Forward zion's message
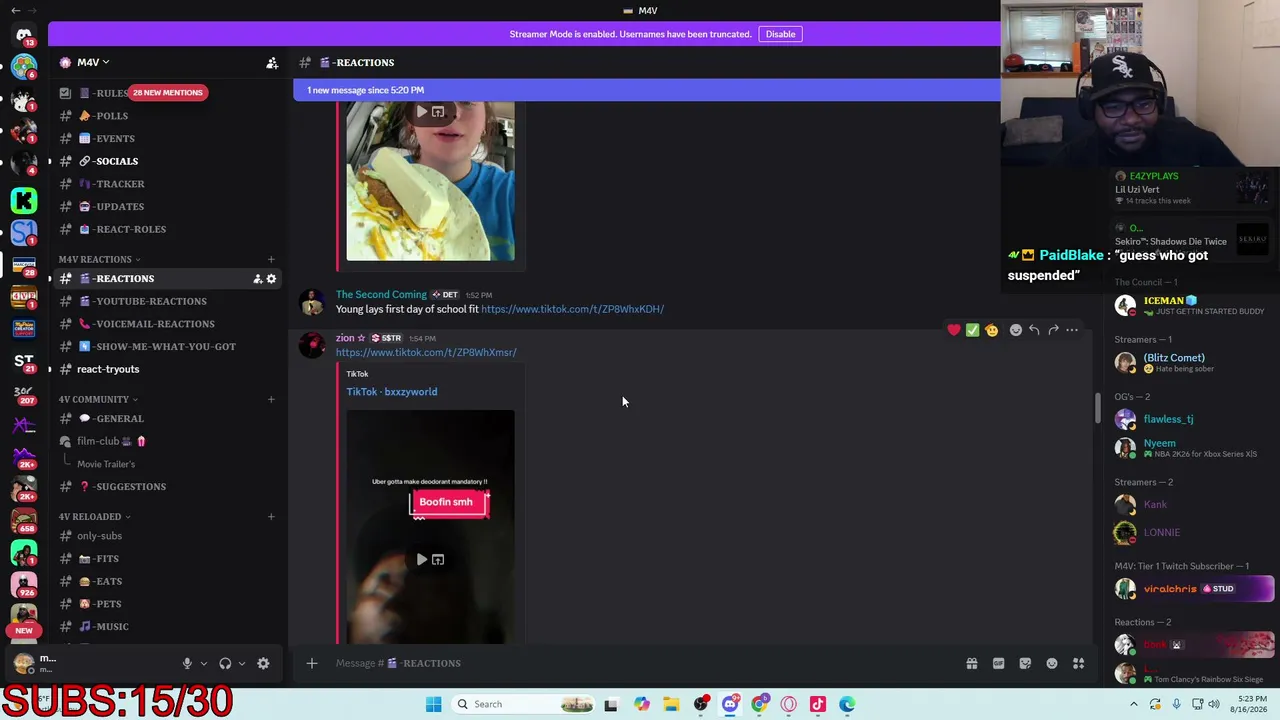The image size is (1280, 720). click(x=1053, y=330)
